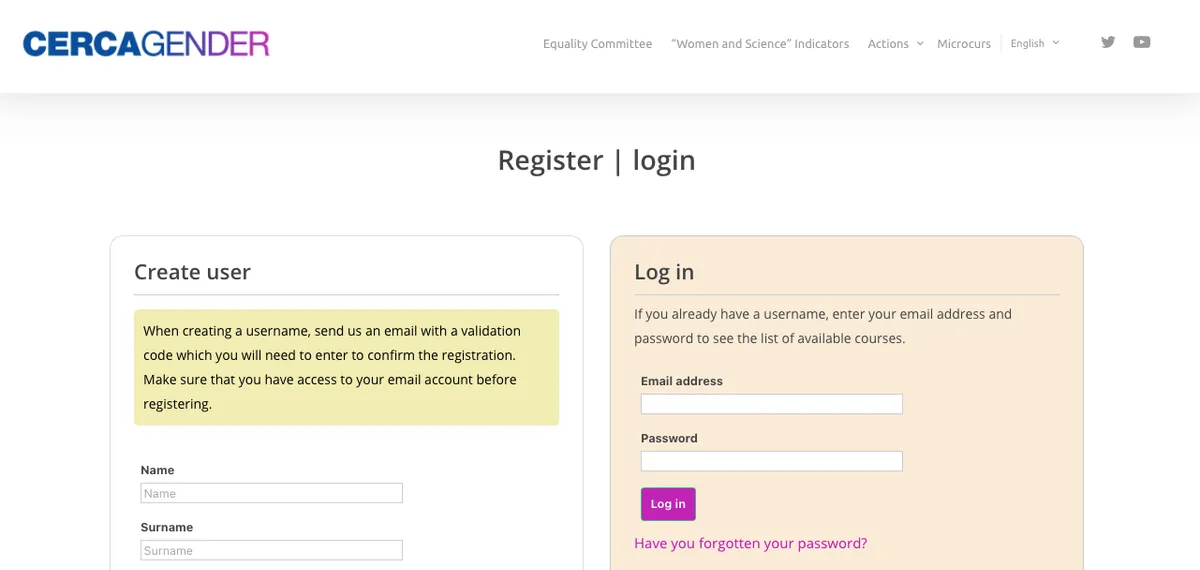The image size is (1200, 570).
Task: Select the Actions menu label
Action: tap(888, 43)
